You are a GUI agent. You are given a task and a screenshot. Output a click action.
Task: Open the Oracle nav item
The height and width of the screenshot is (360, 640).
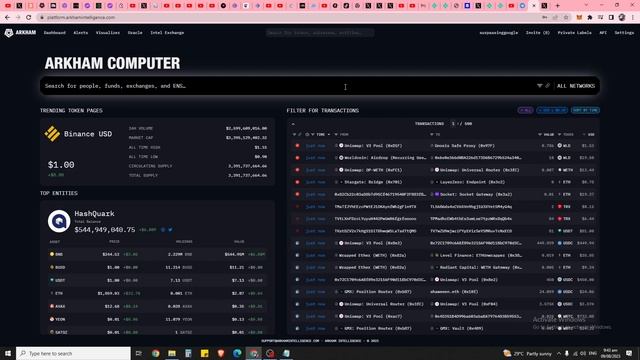135,33
